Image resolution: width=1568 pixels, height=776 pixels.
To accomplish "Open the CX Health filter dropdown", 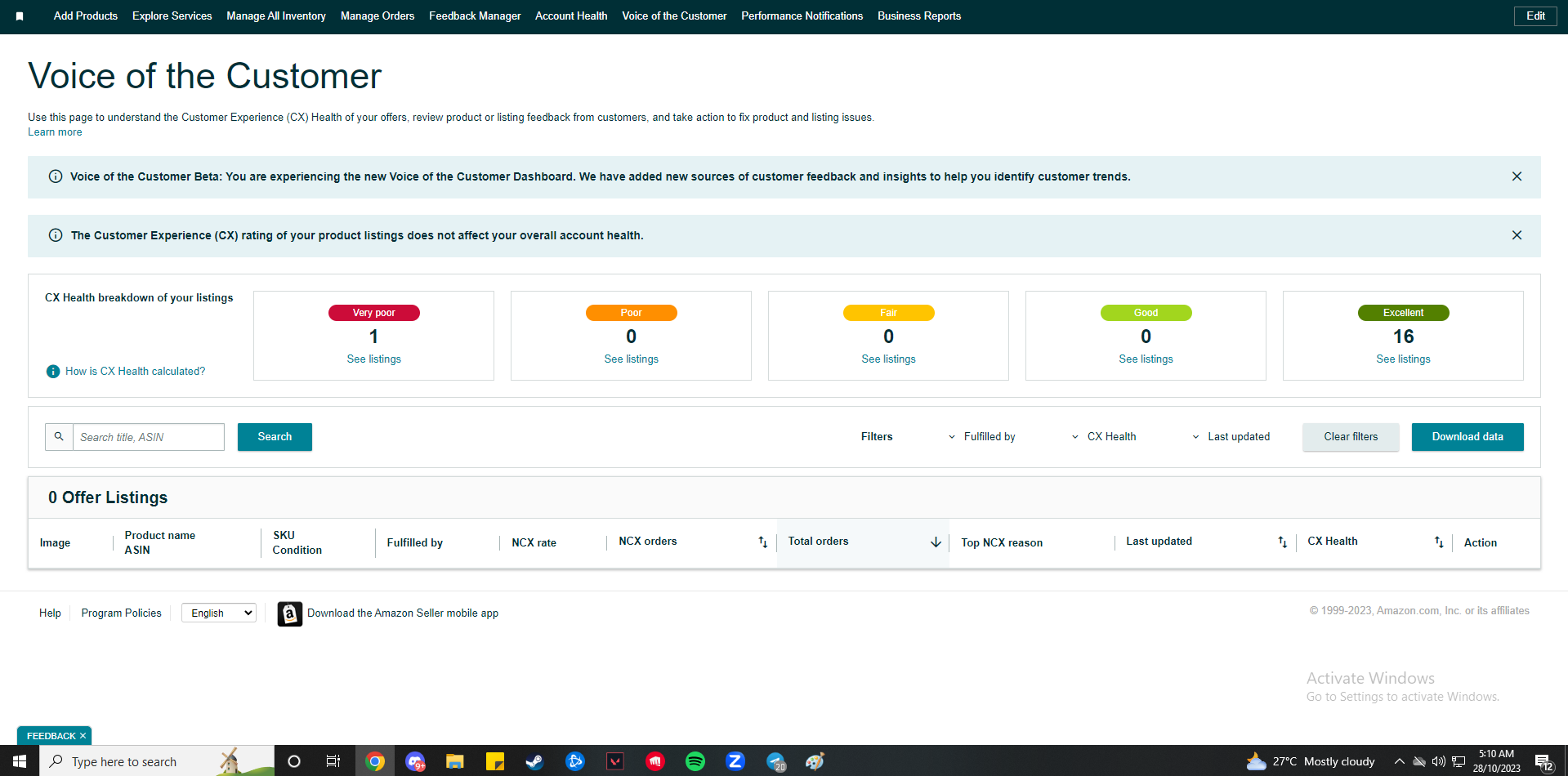I will pyautogui.click(x=1104, y=437).
